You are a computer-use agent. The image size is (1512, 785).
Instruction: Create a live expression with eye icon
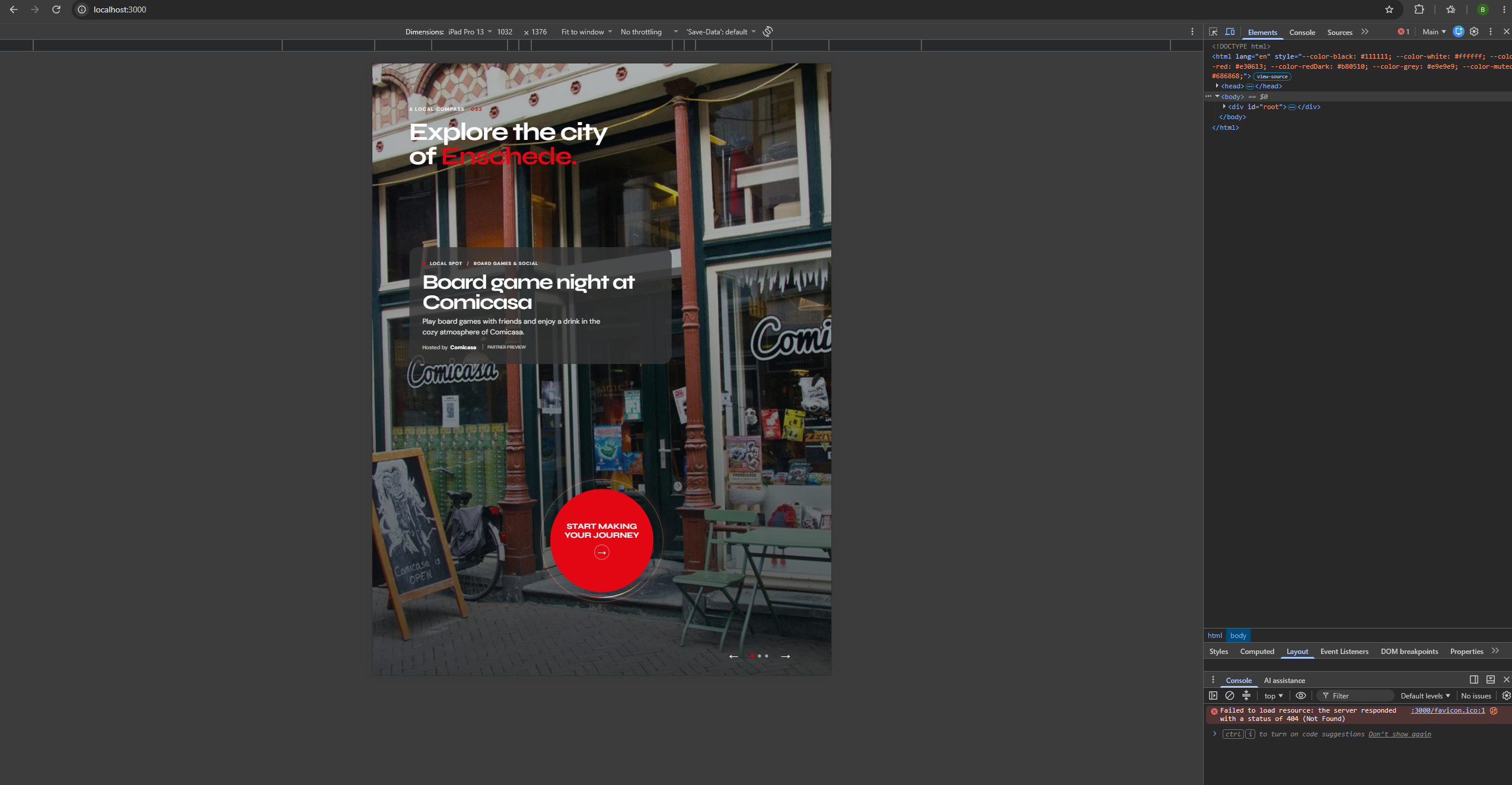[x=1301, y=695]
